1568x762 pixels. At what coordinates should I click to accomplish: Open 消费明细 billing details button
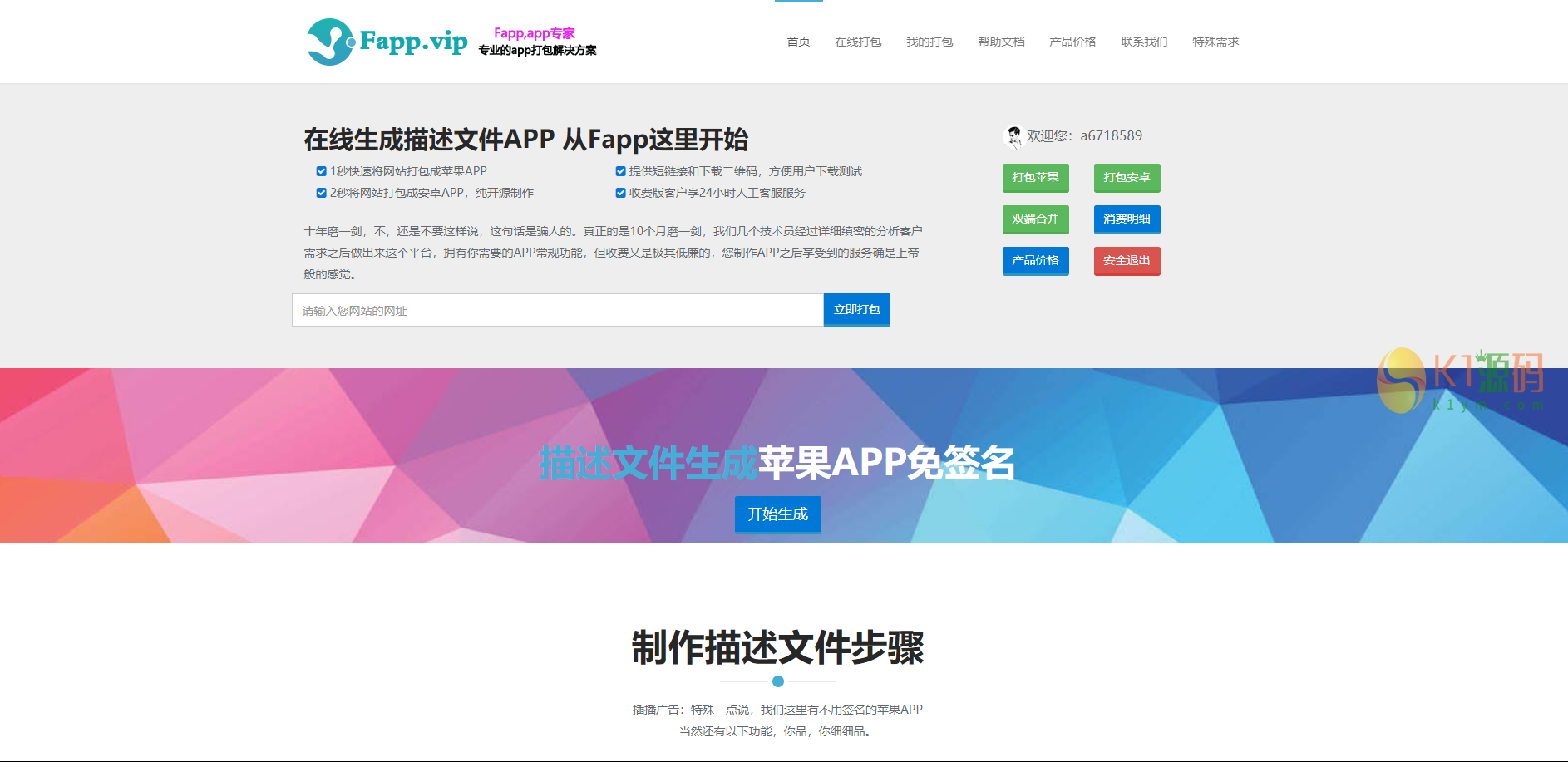tap(1127, 219)
